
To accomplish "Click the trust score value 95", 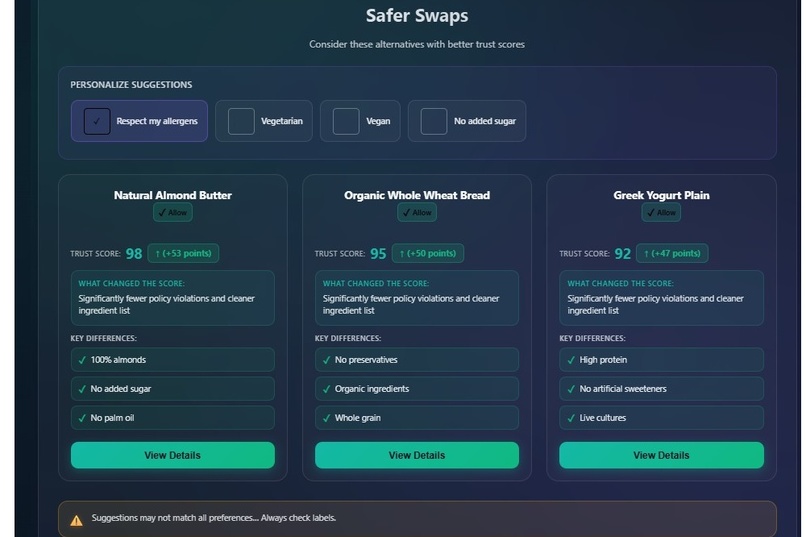I will (378, 254).
